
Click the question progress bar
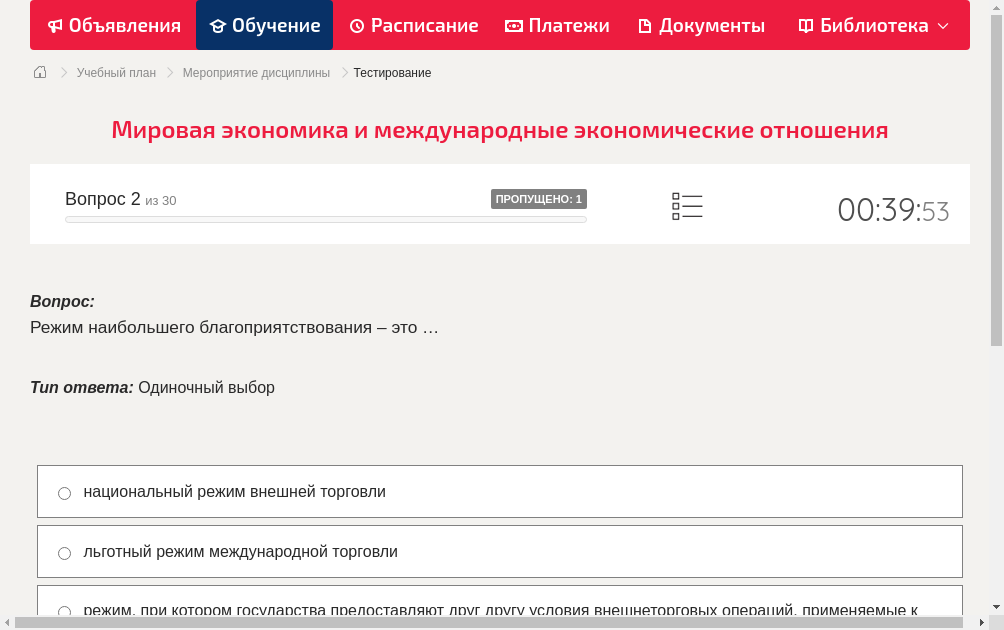325,219
